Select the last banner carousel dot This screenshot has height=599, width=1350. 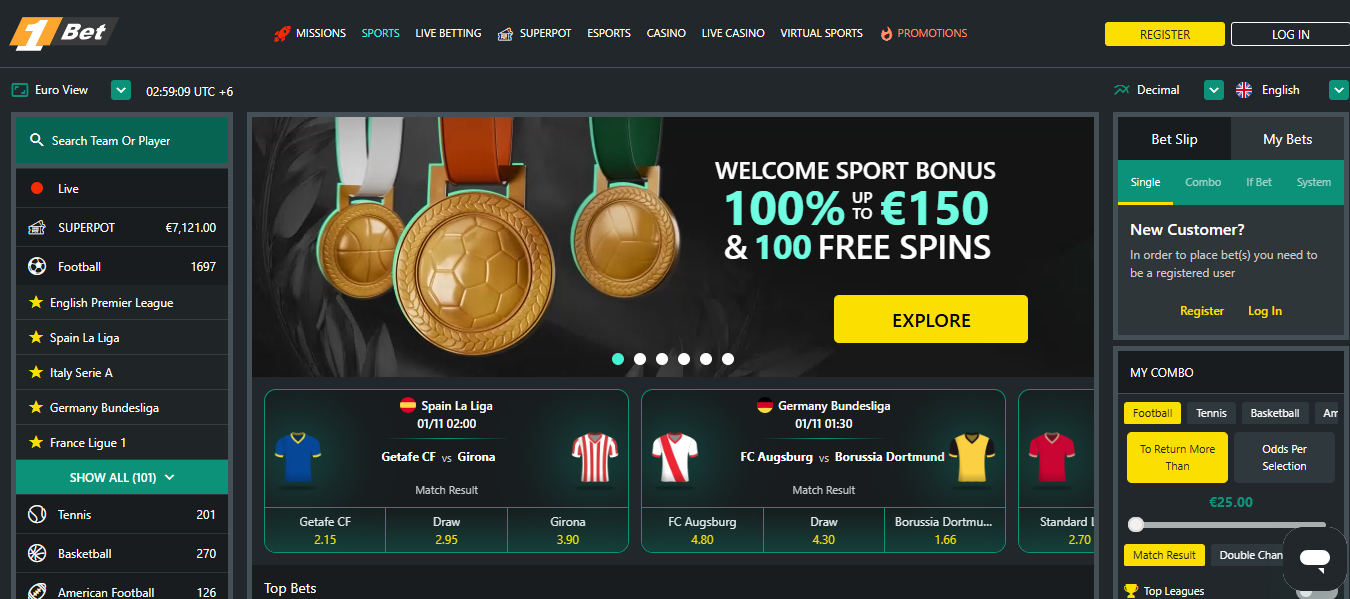coord(728,358)
